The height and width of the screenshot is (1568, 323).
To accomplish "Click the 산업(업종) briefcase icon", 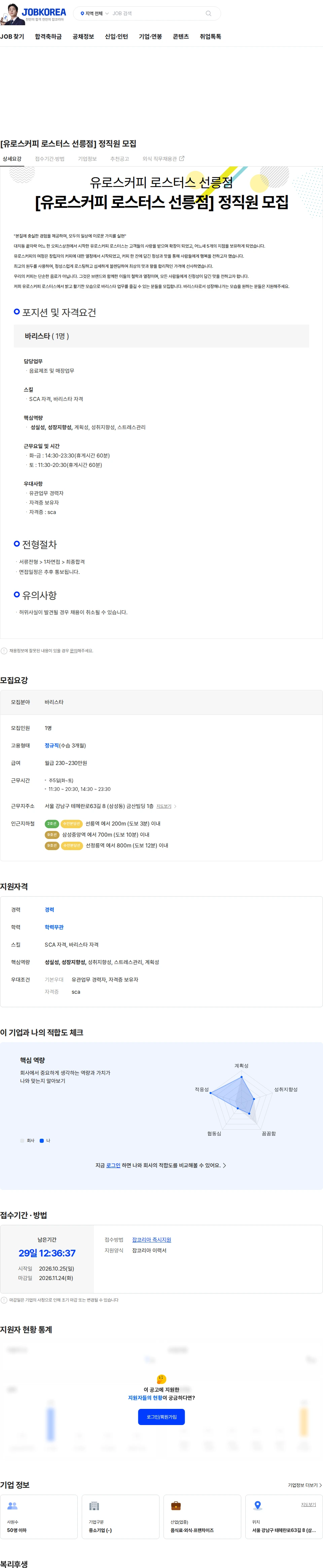I will (x=176, y=1505).
